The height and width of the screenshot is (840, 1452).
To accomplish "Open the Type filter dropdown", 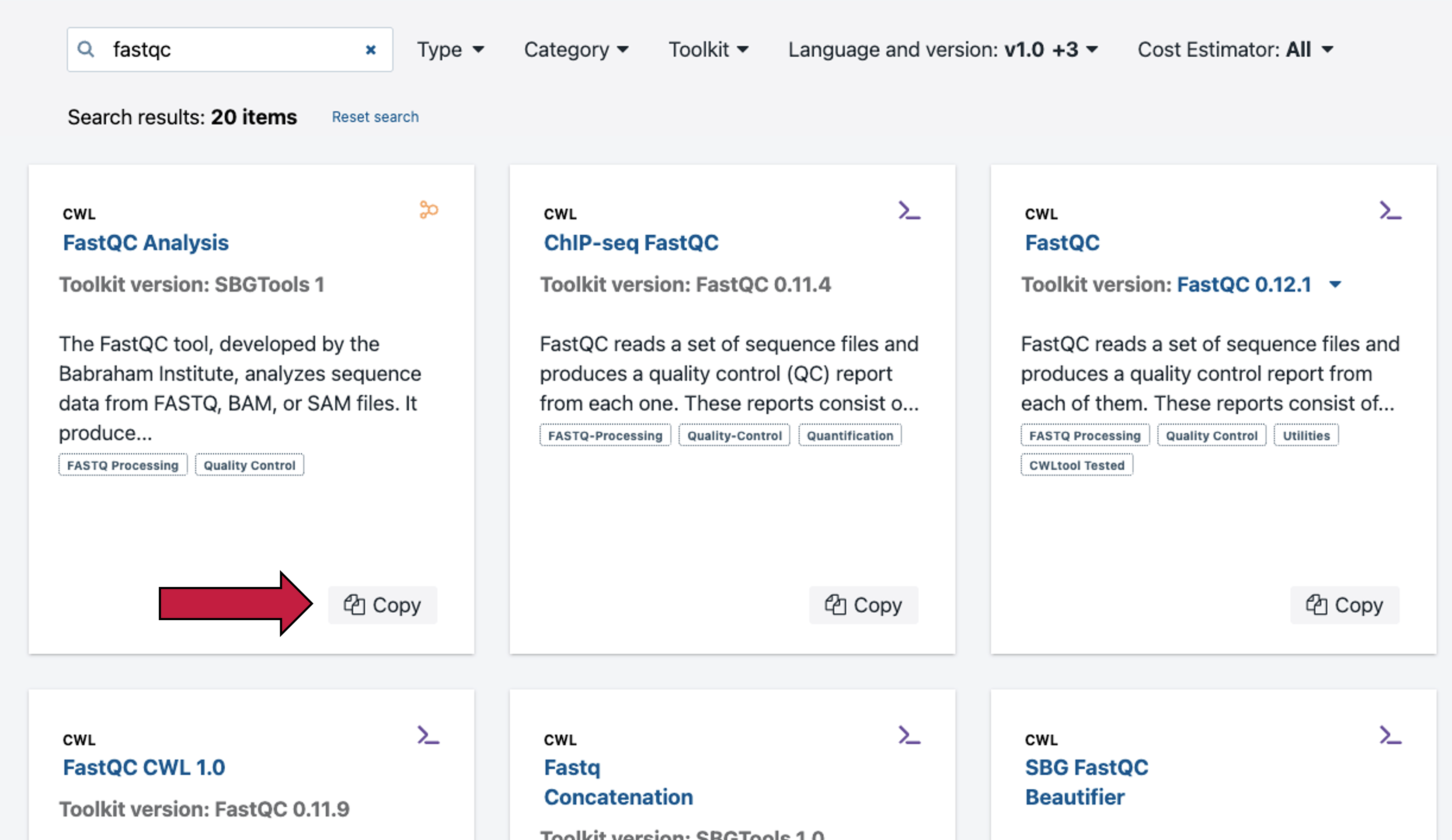I will [x=450, y=49].
